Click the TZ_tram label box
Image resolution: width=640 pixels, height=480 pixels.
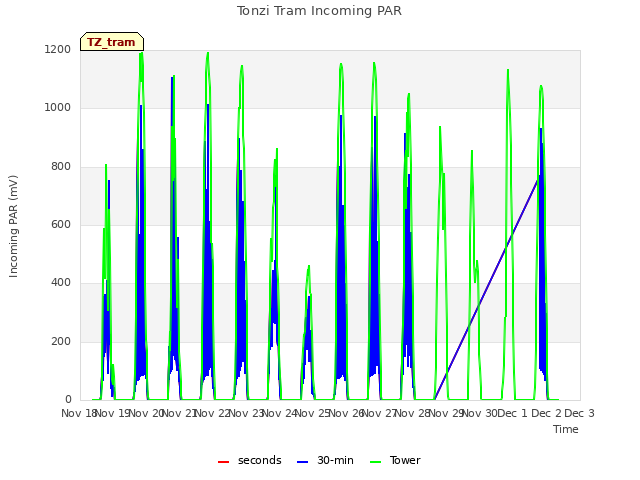tap(112, 42)
